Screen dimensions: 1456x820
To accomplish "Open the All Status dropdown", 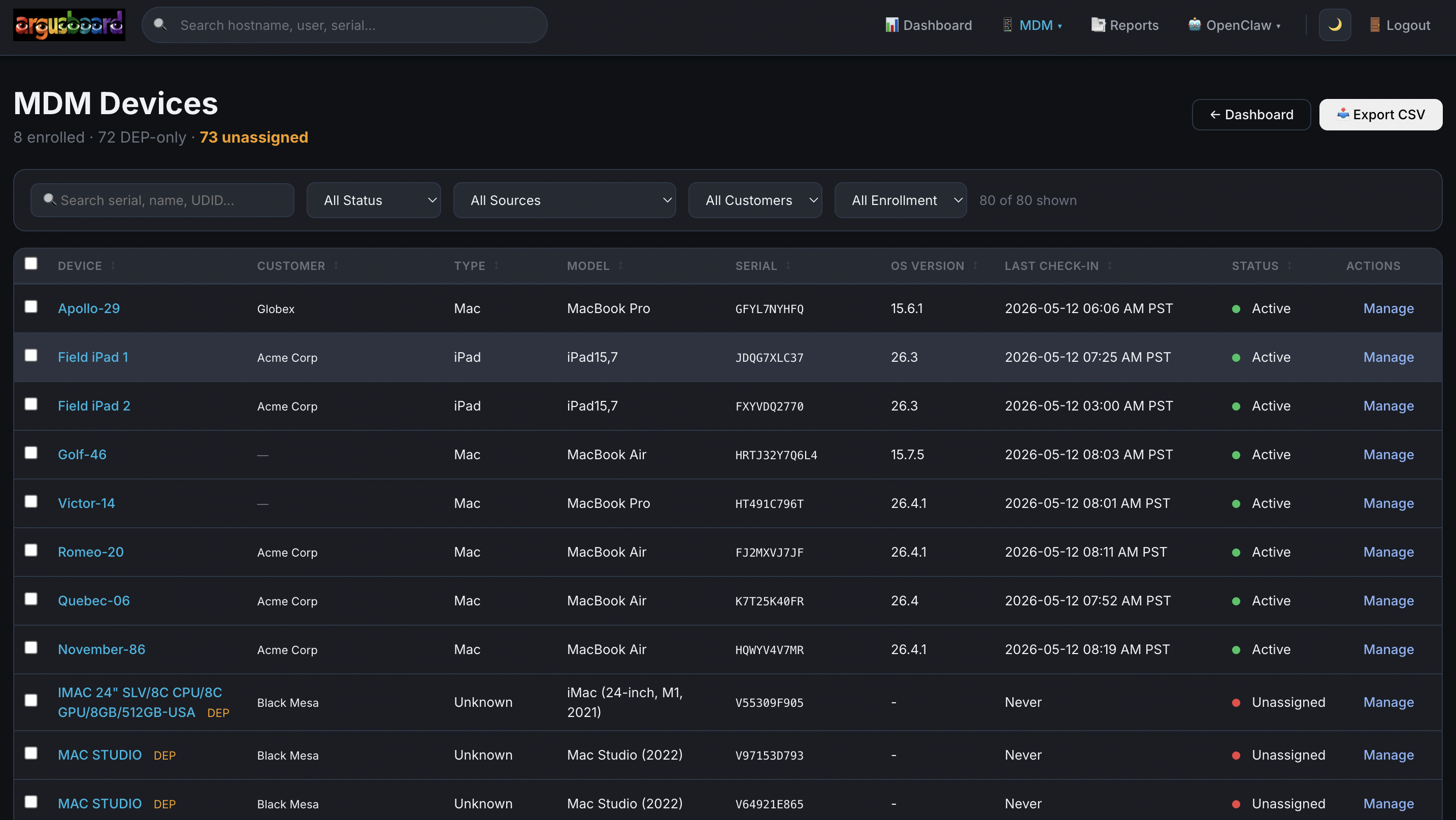I will click(374, 200).
